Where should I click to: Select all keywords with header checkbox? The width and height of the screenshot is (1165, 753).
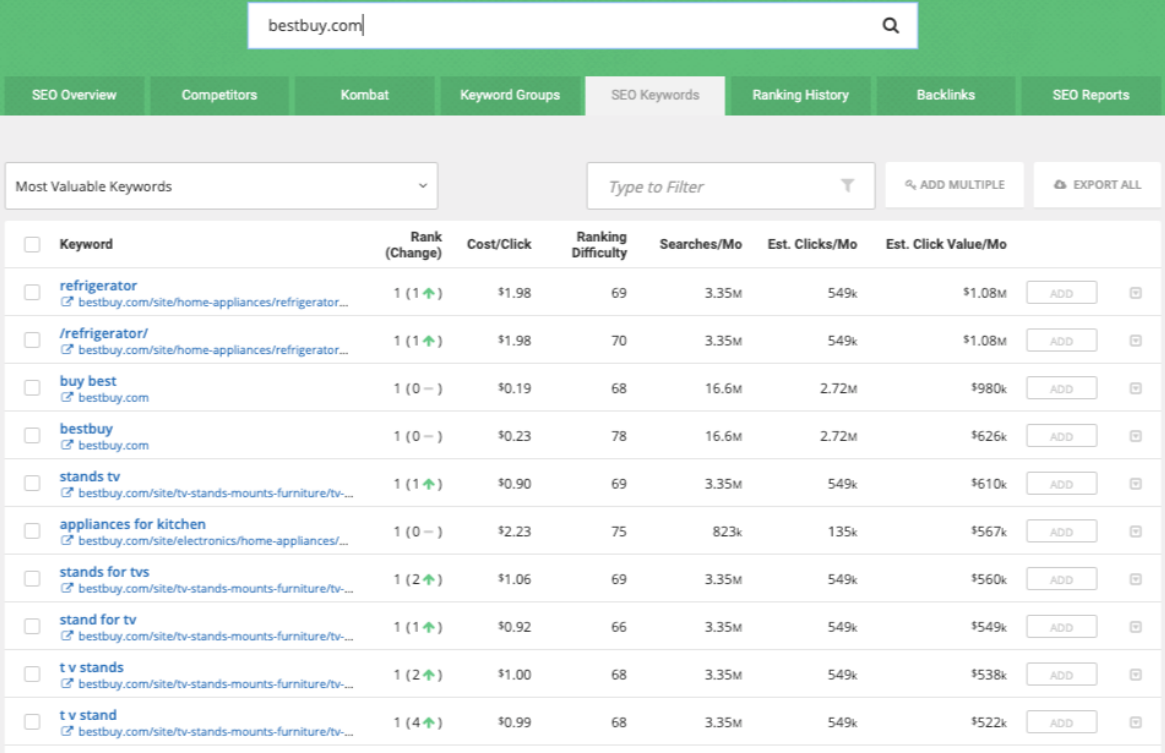[x=32, y=245]
